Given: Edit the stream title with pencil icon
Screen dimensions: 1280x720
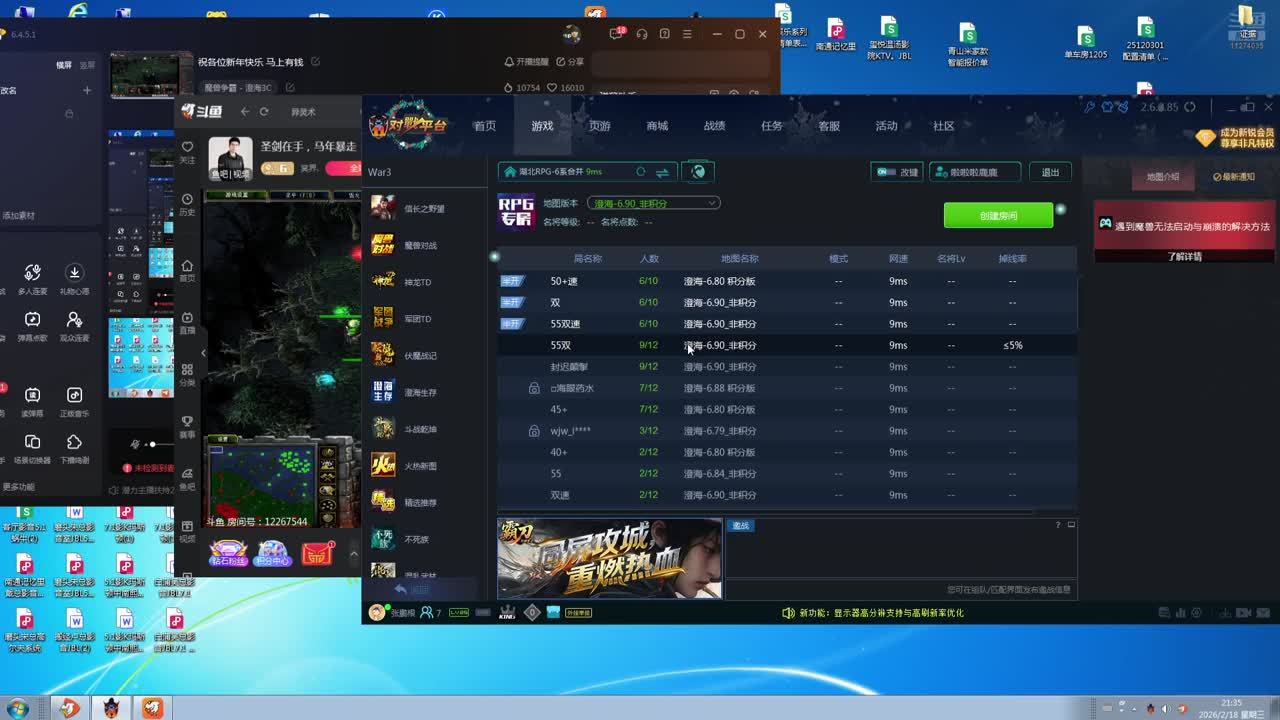Looking at the screenshot, I should 316,62.
